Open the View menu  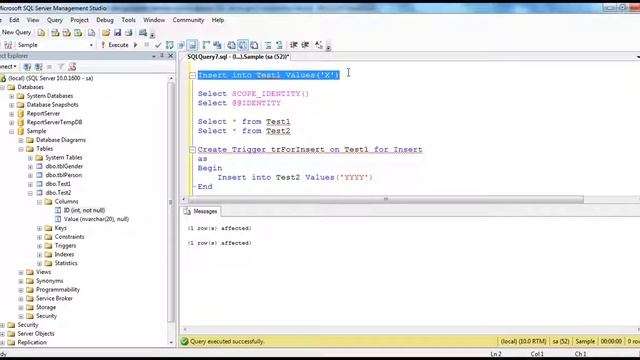33,20
